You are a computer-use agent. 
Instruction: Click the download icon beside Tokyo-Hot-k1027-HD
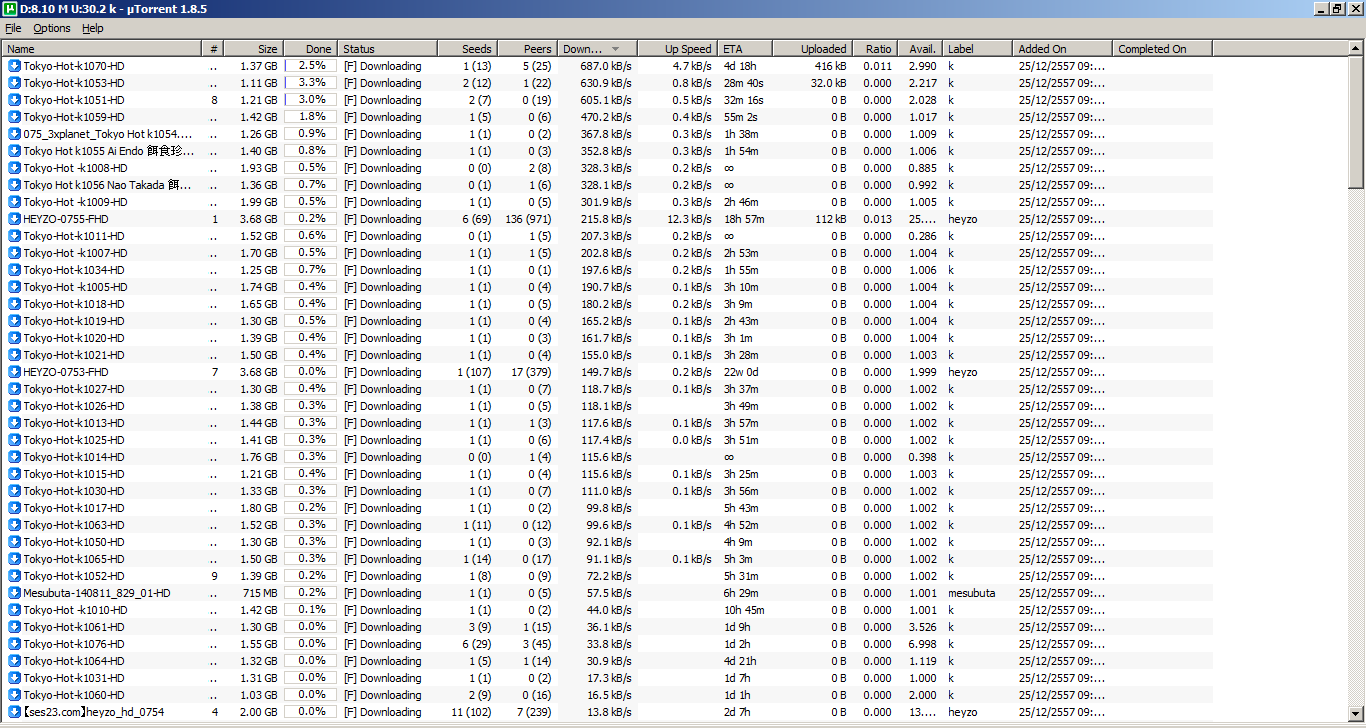coord(14,389)
